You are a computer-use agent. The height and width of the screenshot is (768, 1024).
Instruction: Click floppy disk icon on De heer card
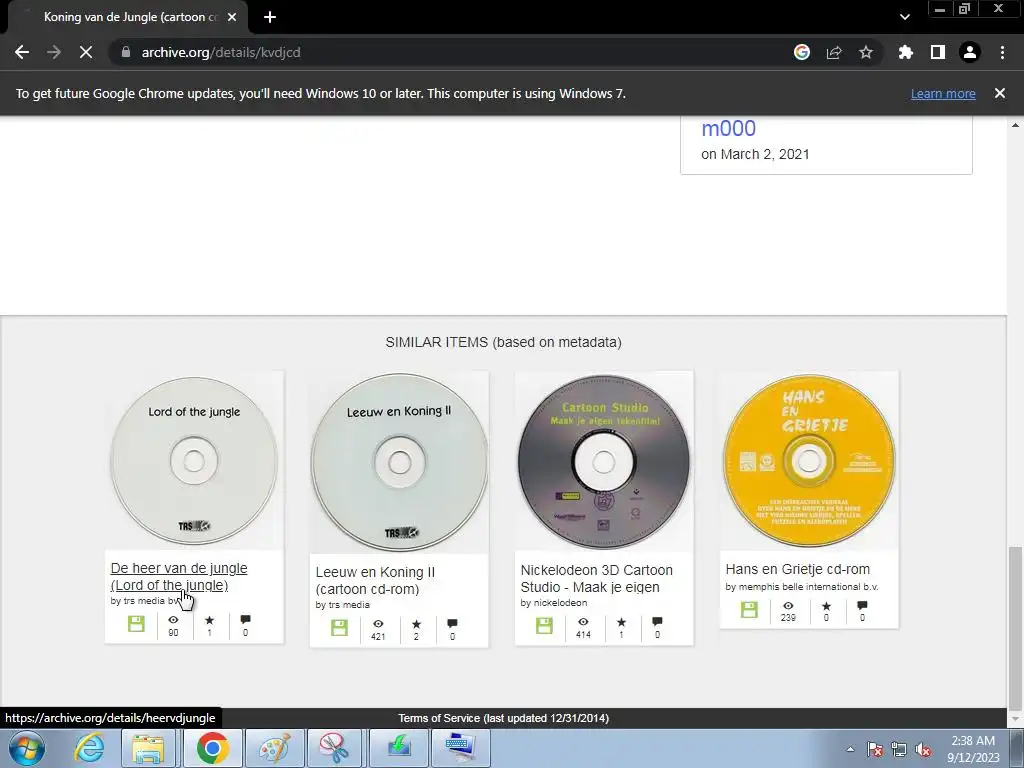(x=136, y=624)
